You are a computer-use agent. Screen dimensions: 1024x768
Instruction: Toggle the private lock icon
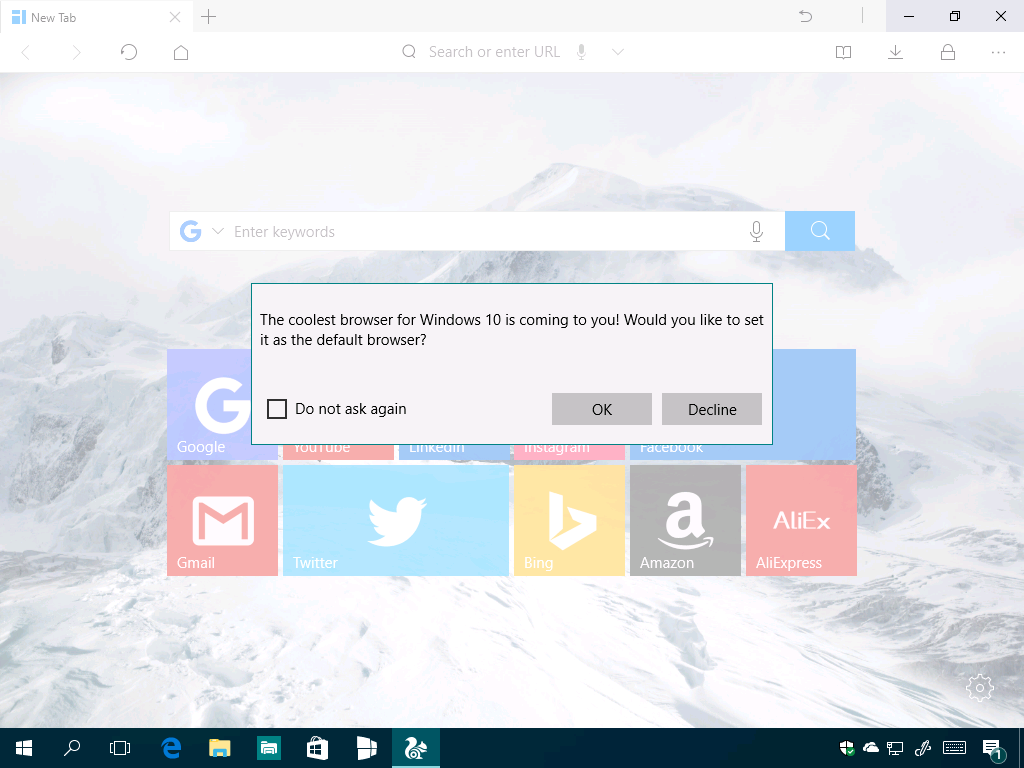[948, 52]
